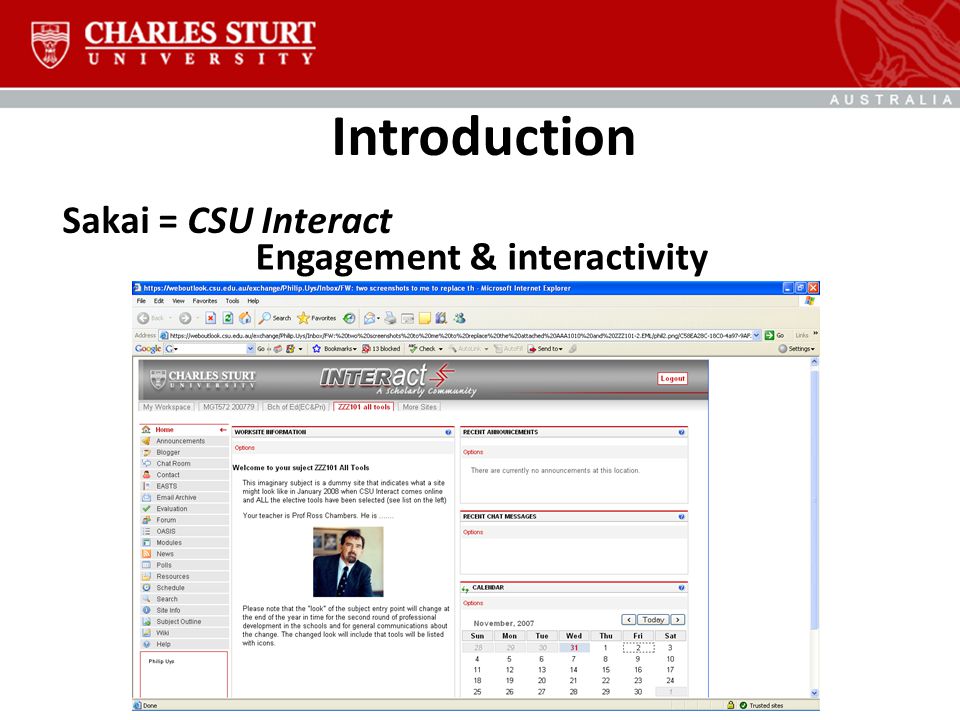Click the Print toolbar icon
Viewport: 960px width, 720px height.
[390, 318]
